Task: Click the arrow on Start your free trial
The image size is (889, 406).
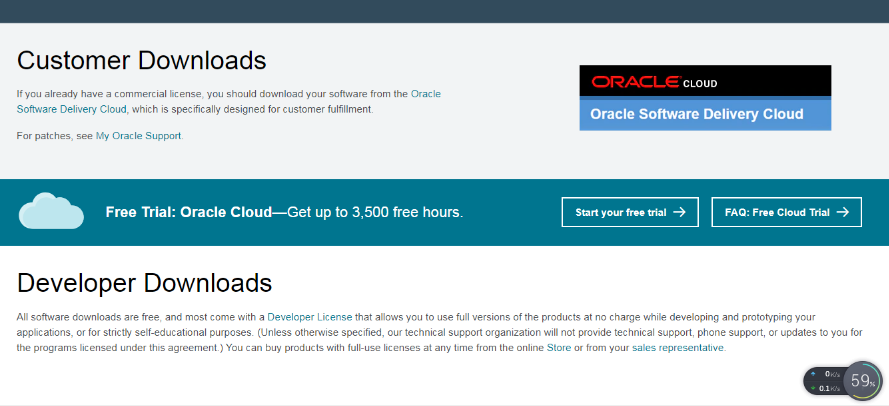Action: pyautogui.click(x=679, y=212)
